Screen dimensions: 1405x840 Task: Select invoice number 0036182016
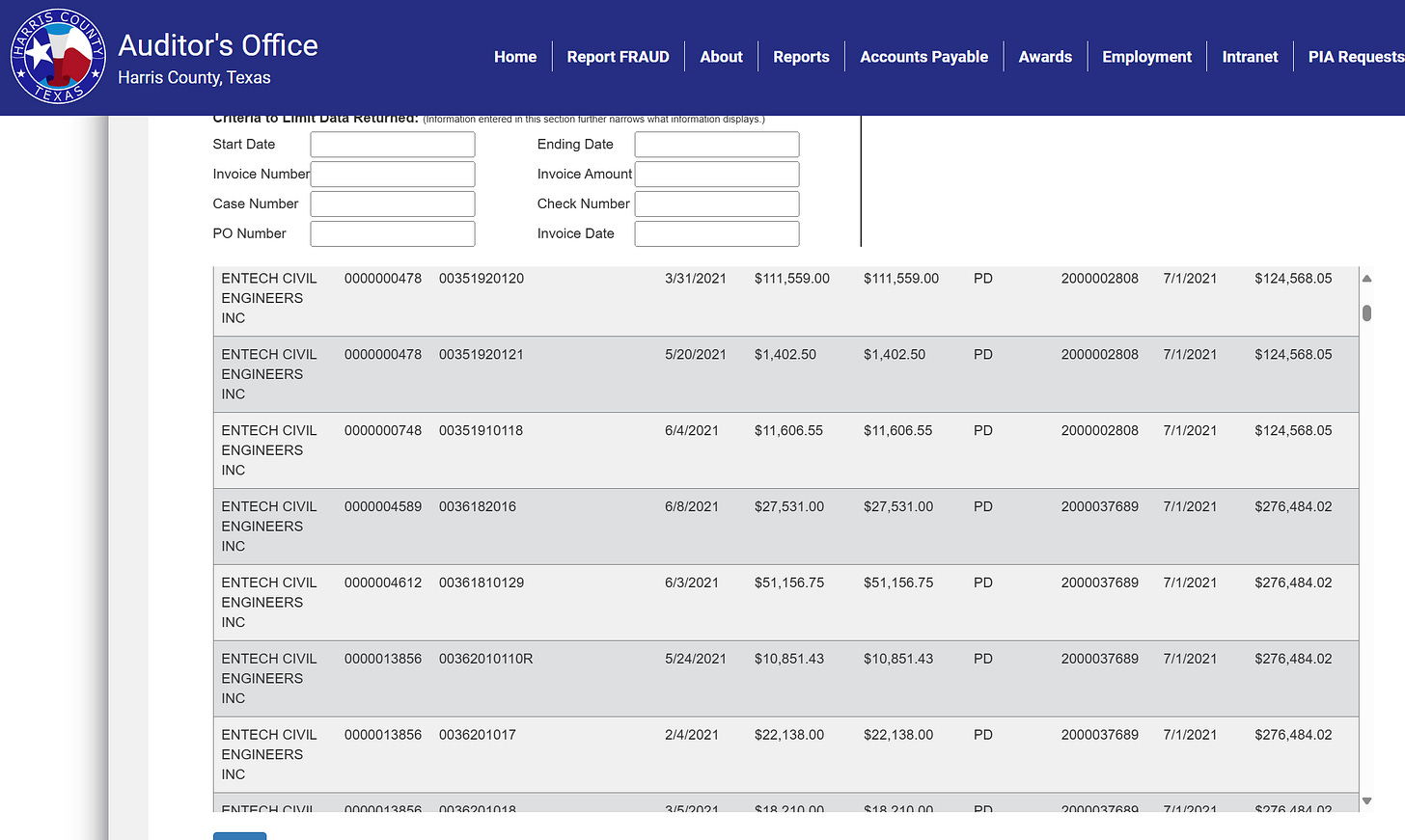(478, 507)
